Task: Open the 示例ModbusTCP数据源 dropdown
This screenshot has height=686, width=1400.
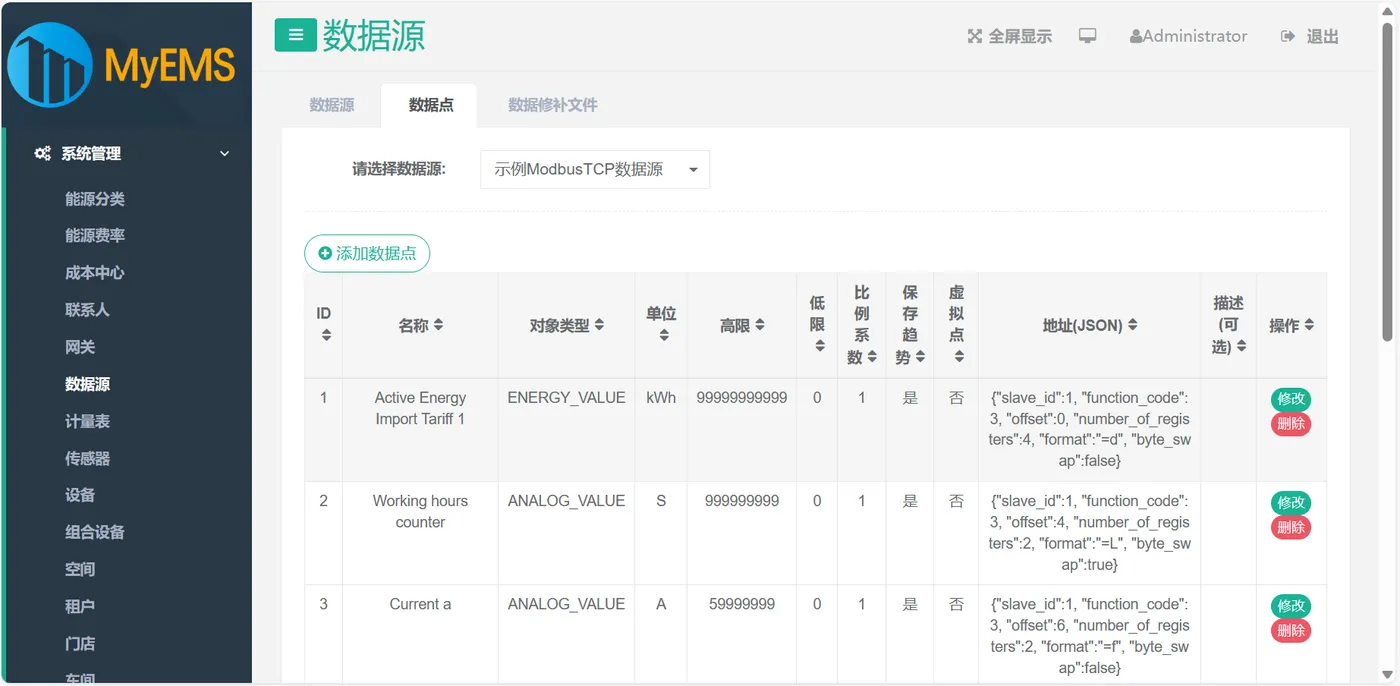Action: pos(594,169)
